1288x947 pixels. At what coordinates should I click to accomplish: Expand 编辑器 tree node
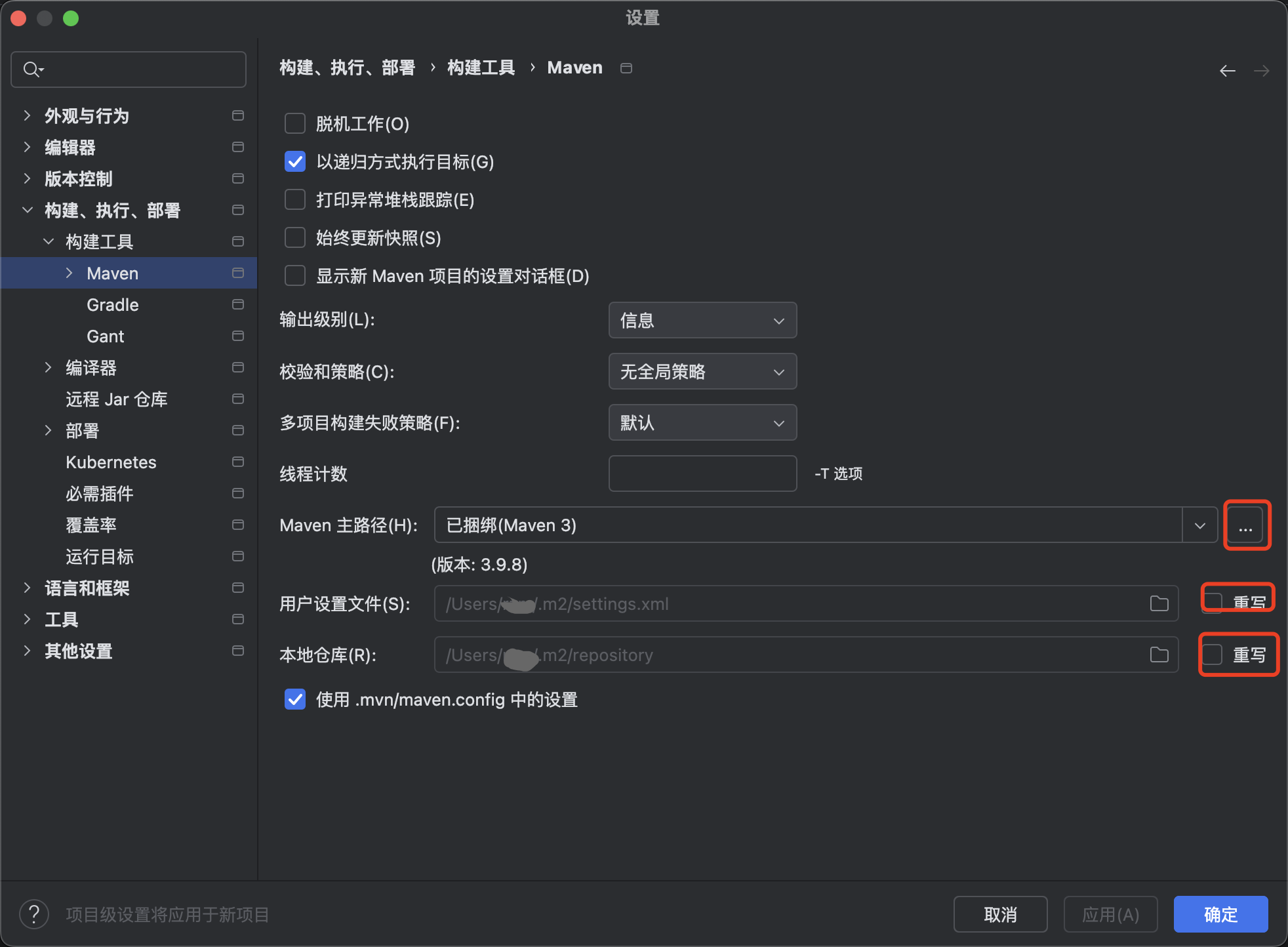coord(27,147)
